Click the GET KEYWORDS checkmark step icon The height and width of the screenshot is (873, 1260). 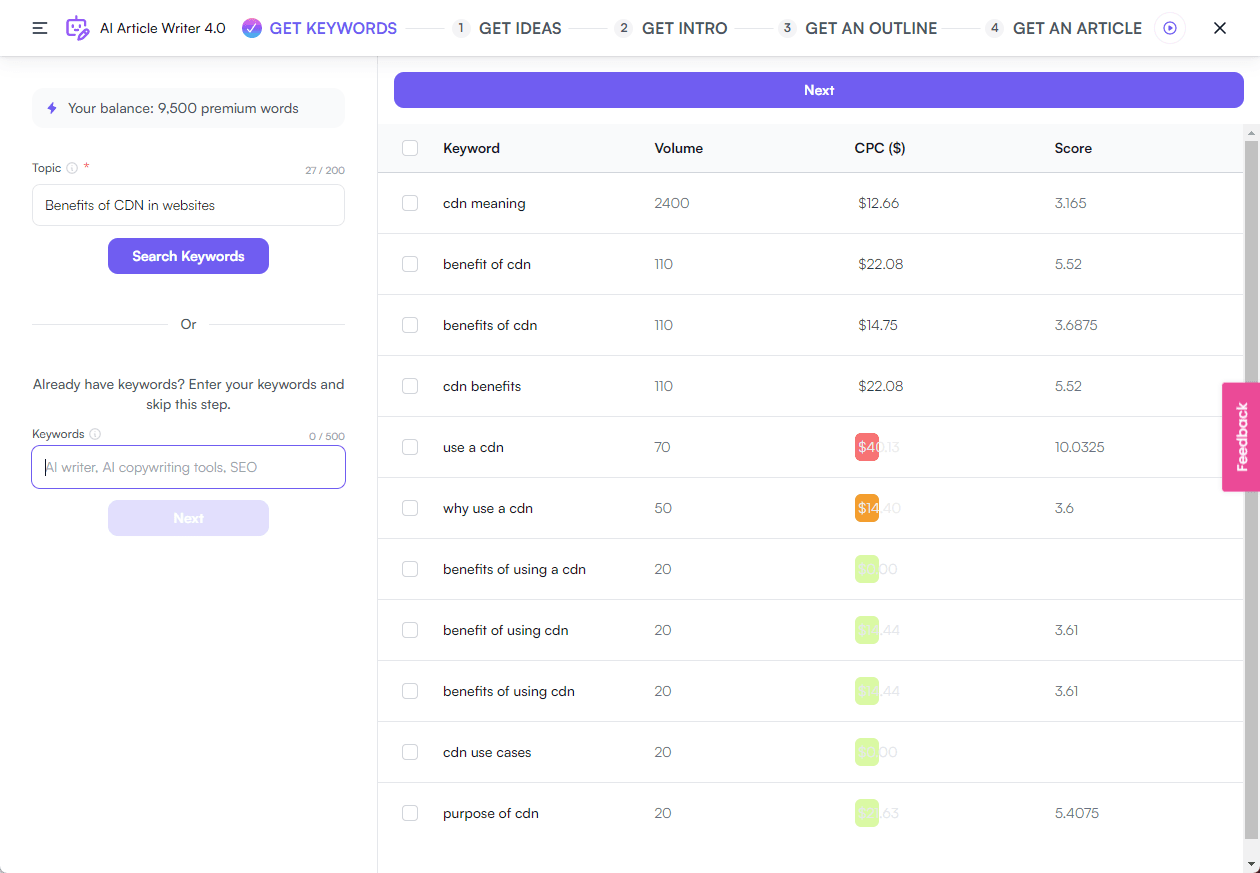pos(252,28)
